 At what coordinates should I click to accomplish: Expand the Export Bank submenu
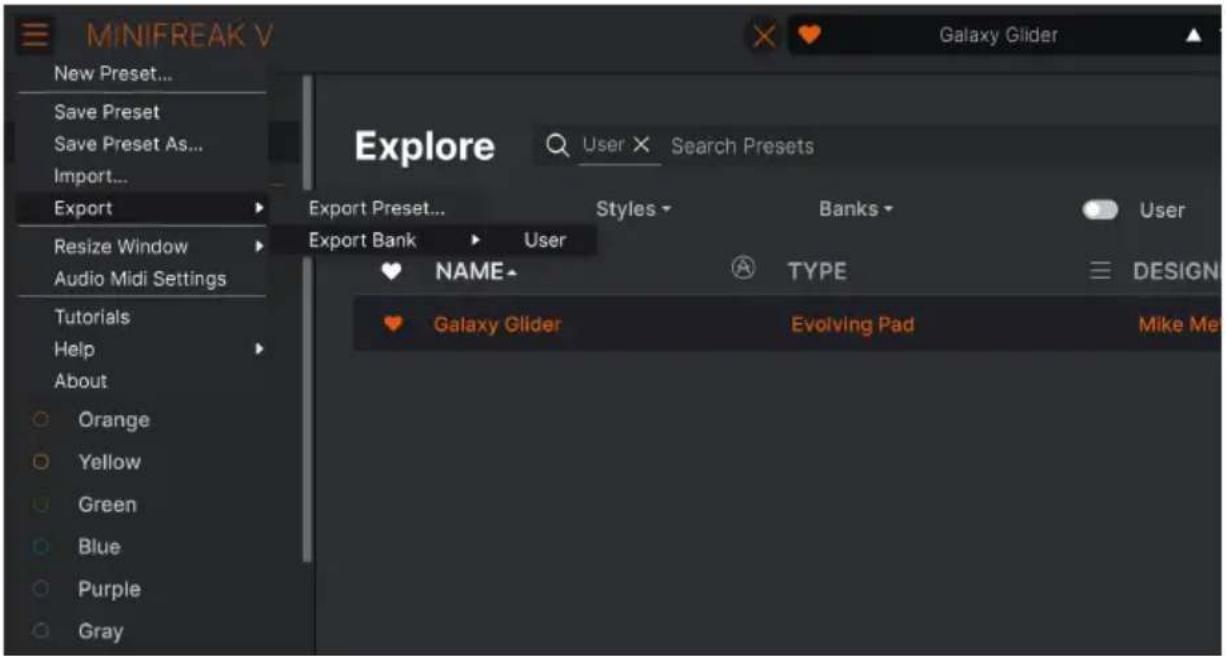pyautogui.click(x=394, y=240)
